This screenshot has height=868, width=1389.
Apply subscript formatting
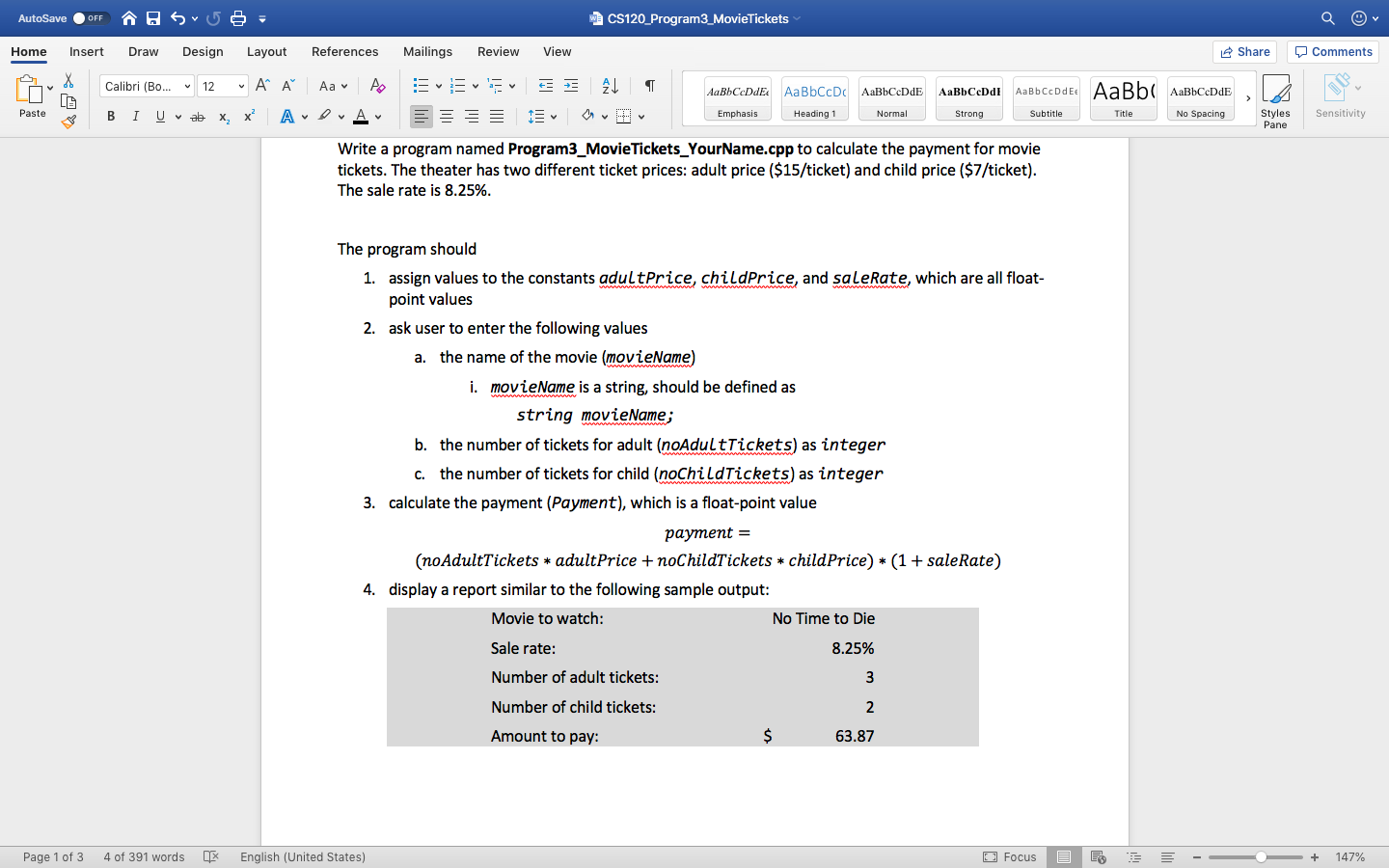pos(222,117)
